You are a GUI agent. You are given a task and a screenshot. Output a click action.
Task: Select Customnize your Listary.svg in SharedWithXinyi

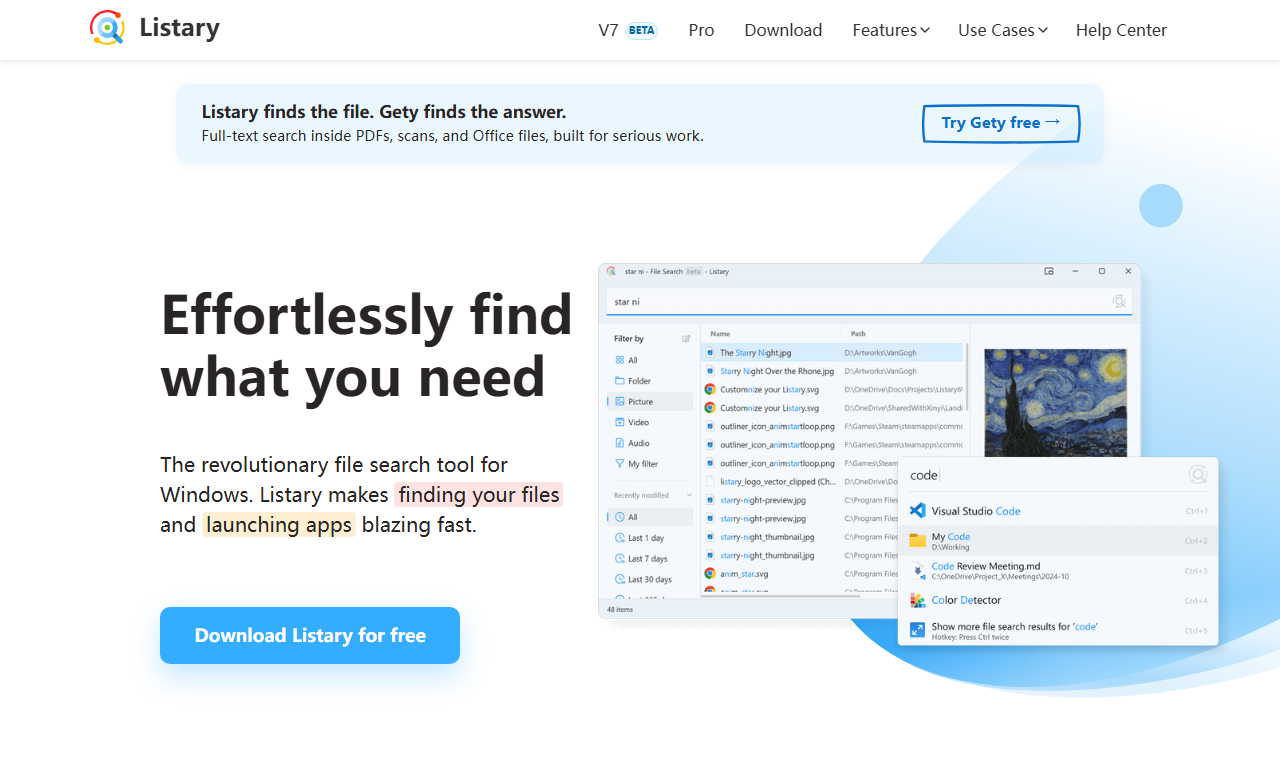(832, 408)
